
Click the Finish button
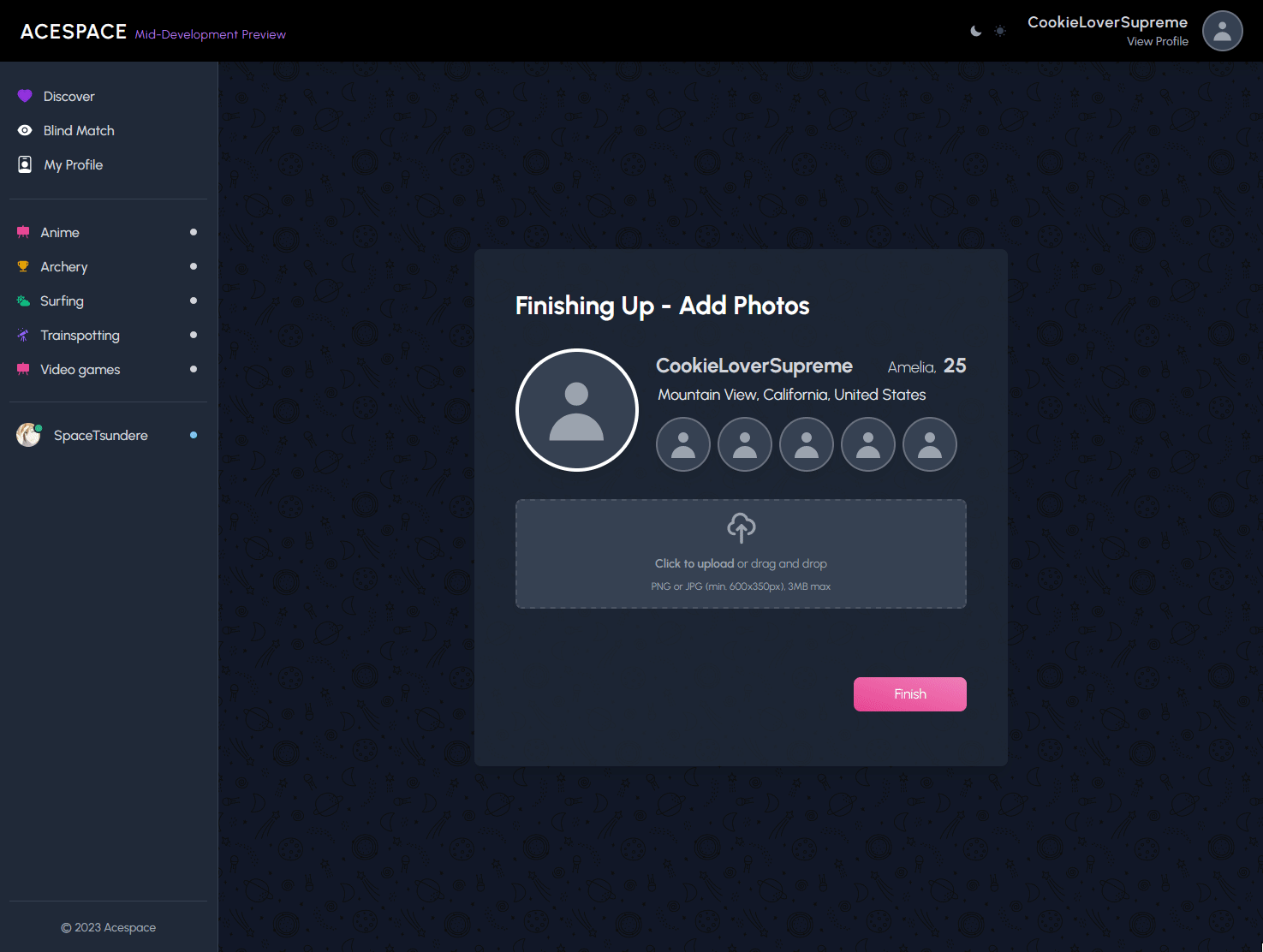coord(910,694)
